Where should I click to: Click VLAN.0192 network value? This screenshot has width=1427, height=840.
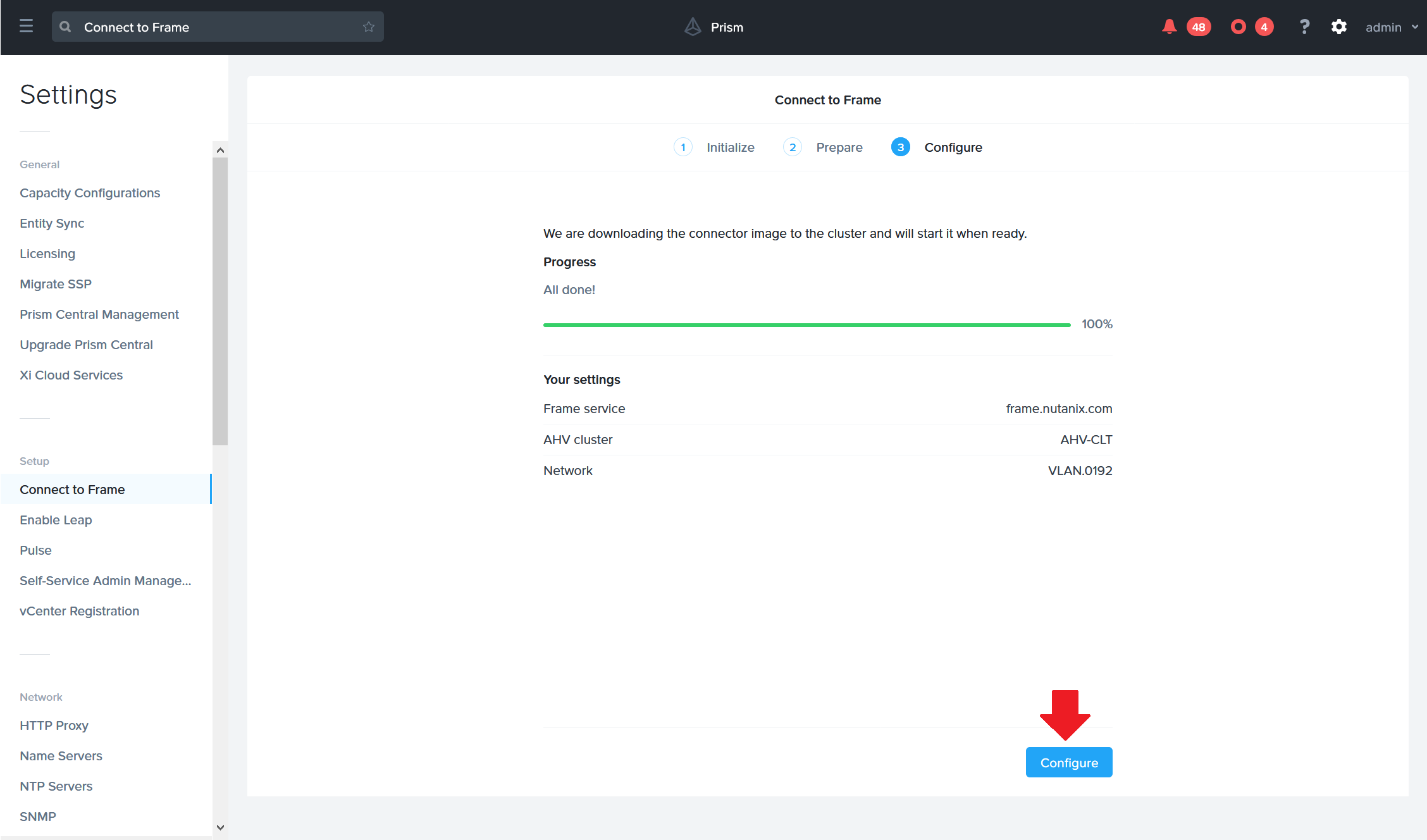[x=1080, y=471]
